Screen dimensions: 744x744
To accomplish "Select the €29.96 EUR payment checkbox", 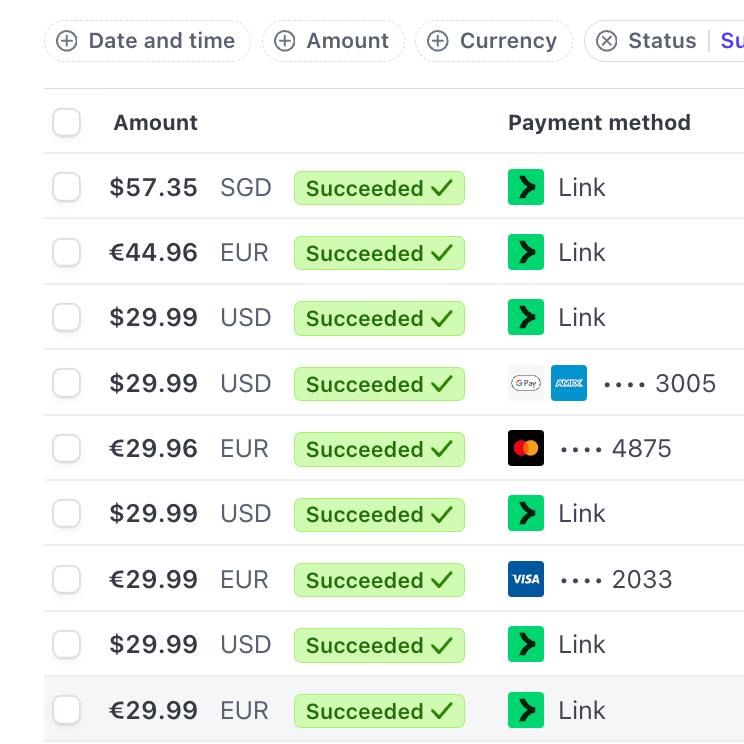I will [67, 448].
